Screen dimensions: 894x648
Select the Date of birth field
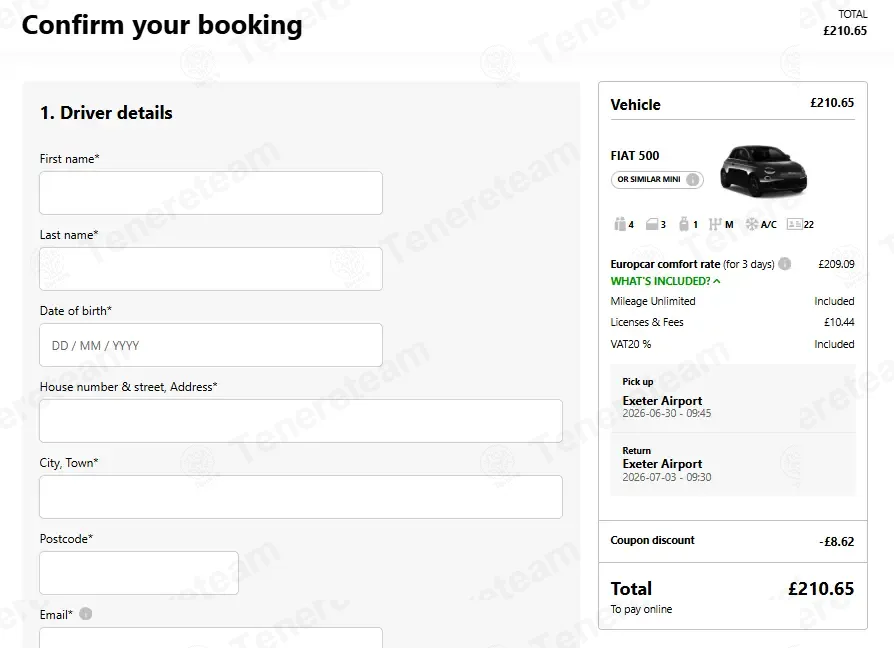coord(211,345)
